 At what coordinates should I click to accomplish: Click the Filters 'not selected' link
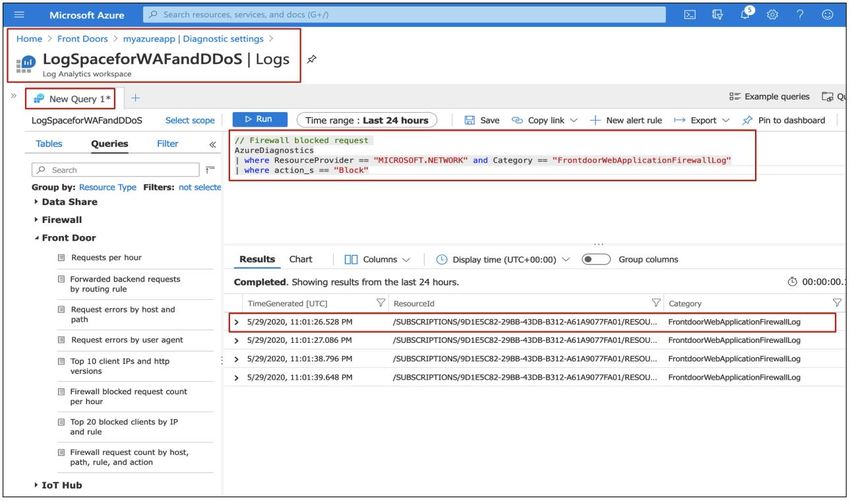click(x=199, y=187)
